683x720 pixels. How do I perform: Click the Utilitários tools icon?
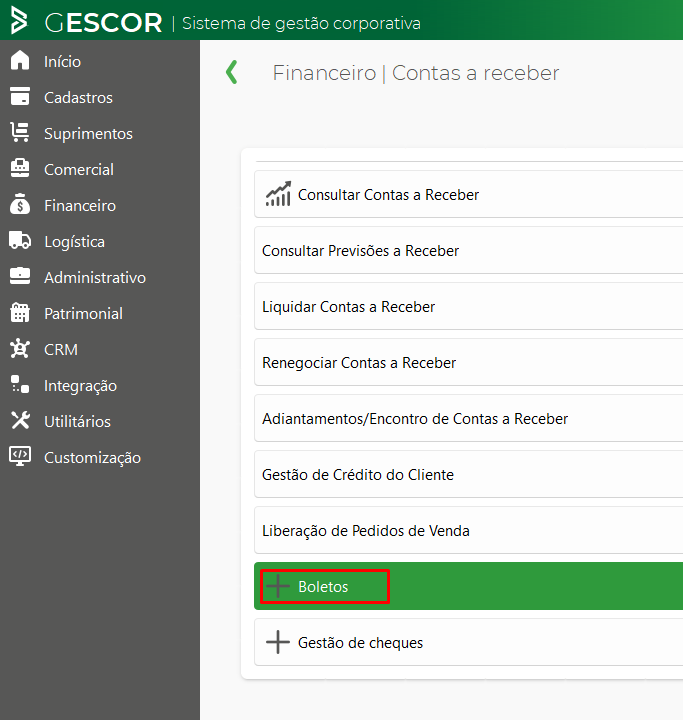point(20,421)
